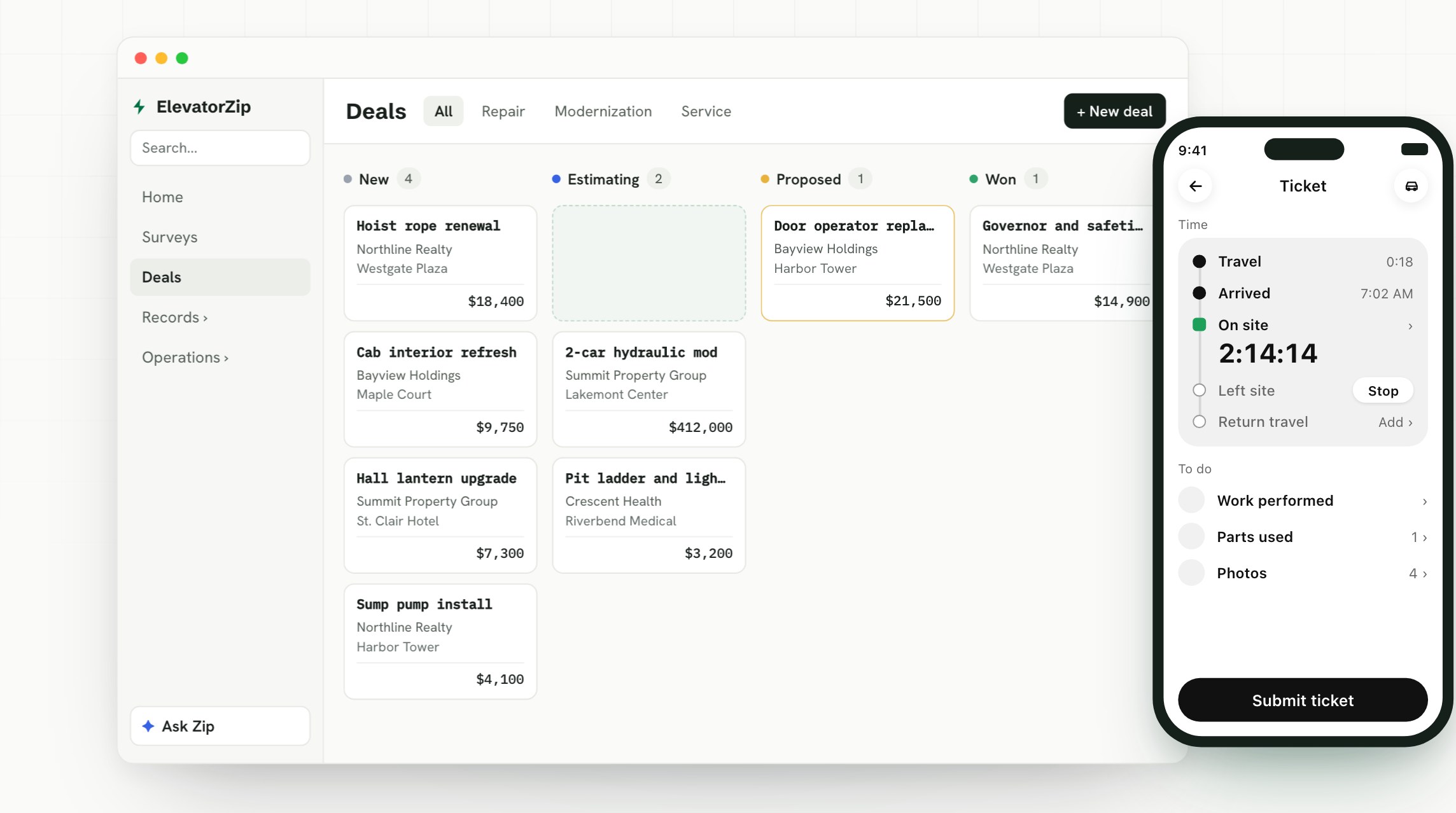Click the $412,000 deal amount
Viewport: 1456px width, 813px height.
coord(700,427)
